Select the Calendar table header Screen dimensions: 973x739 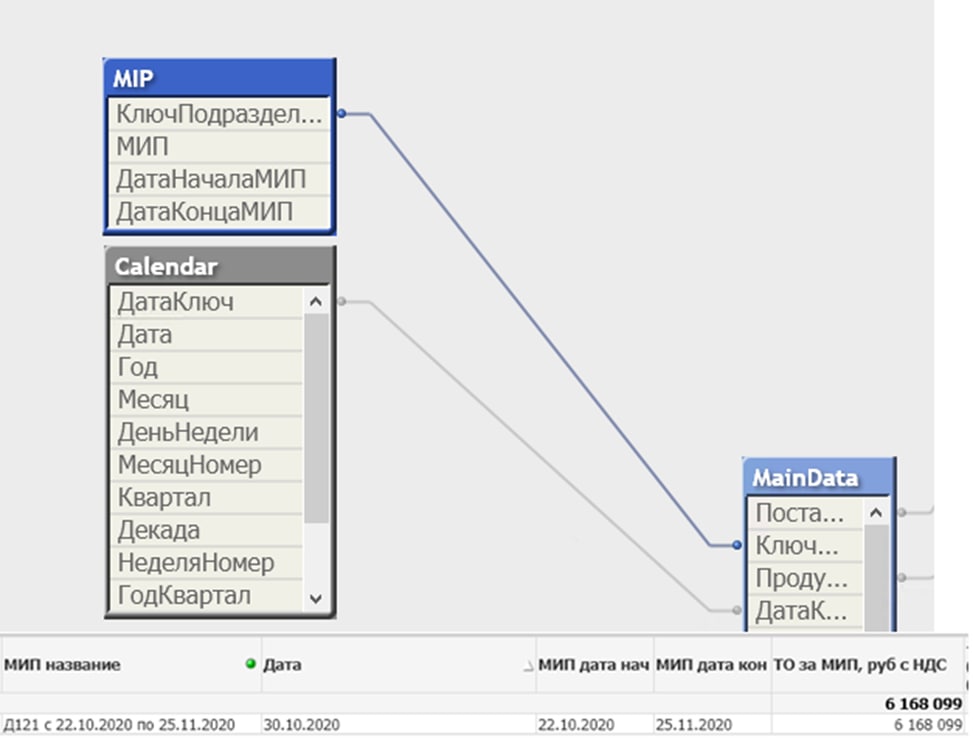click(220, 266)
